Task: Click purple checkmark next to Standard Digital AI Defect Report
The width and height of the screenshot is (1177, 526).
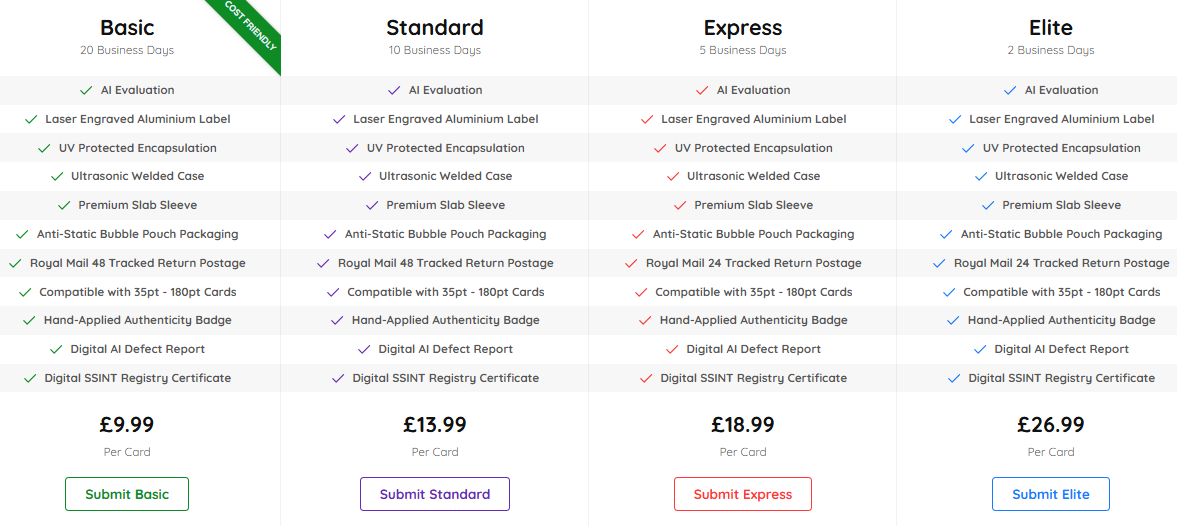Action: 364,350
